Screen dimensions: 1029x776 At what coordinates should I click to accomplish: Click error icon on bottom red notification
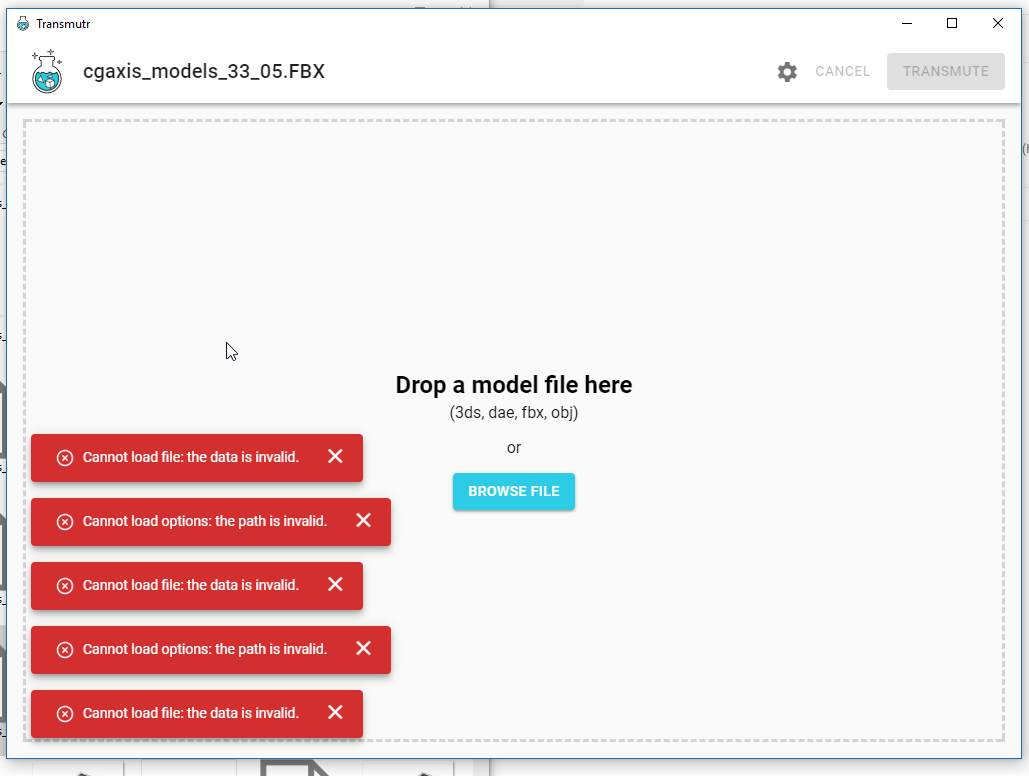click(x=65, y=714)
